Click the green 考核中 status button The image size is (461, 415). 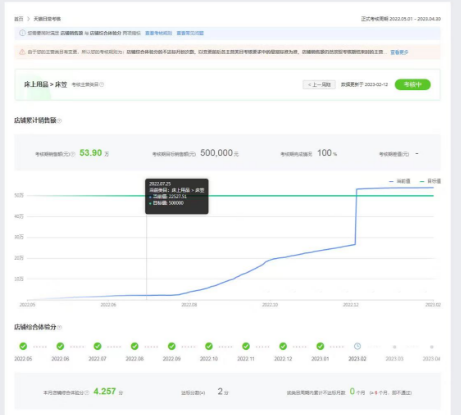pyautogui.click(x=413, y=85)
